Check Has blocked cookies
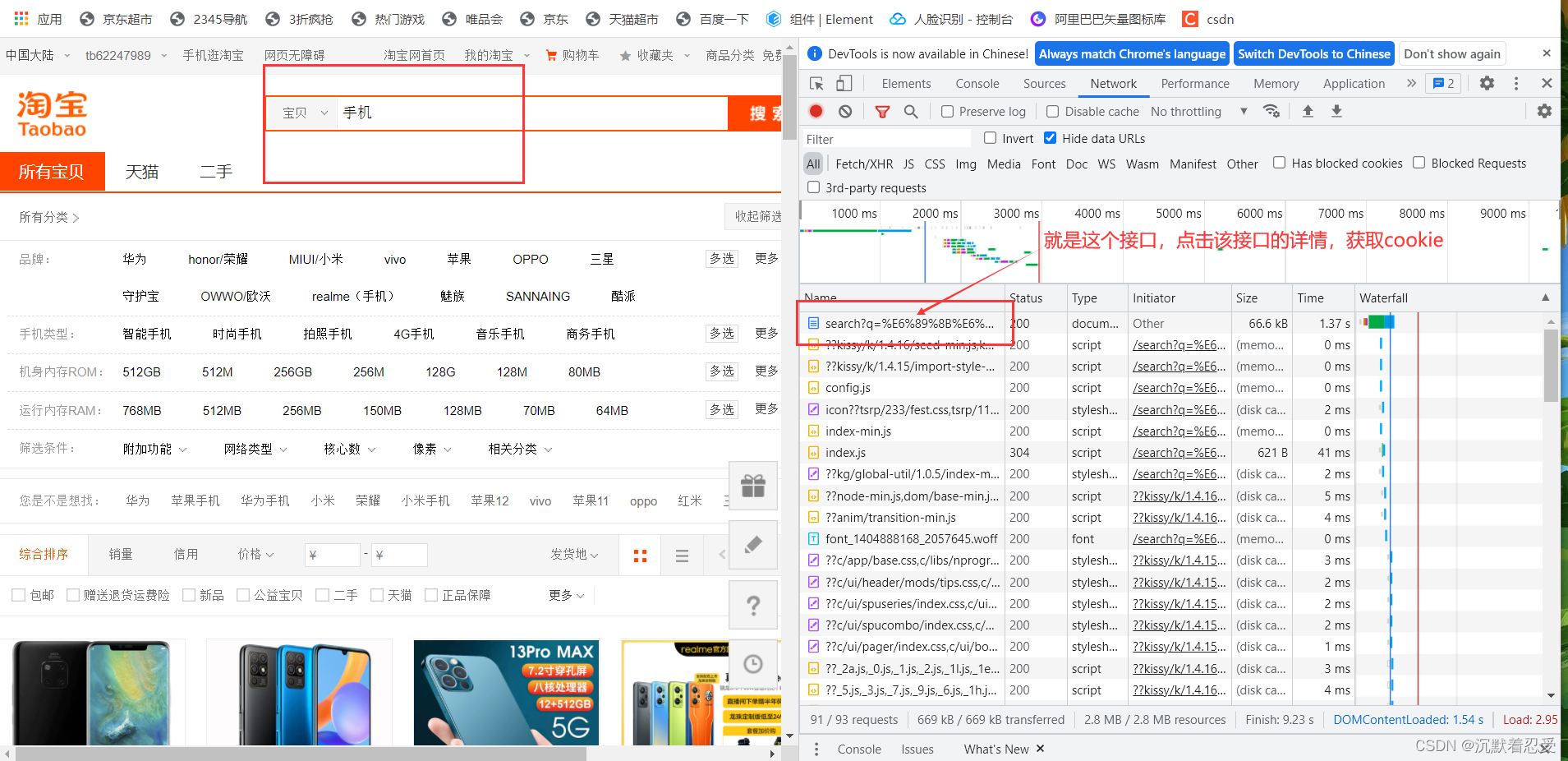The image size is (1568, 761). click(x=1279, y=163)
